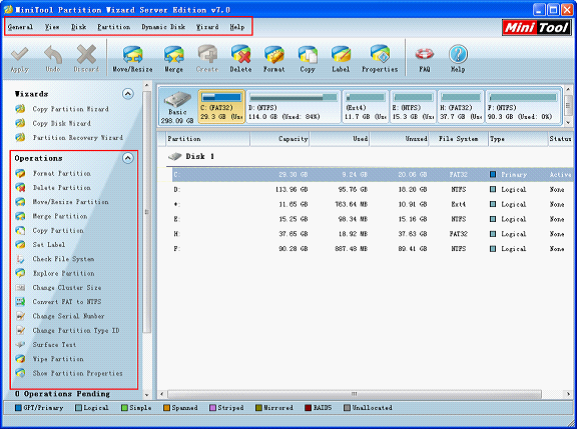Image resolution: width=577 pixels, height=430 pixels.
Task: Open the View menu
Action: (52, 27)
